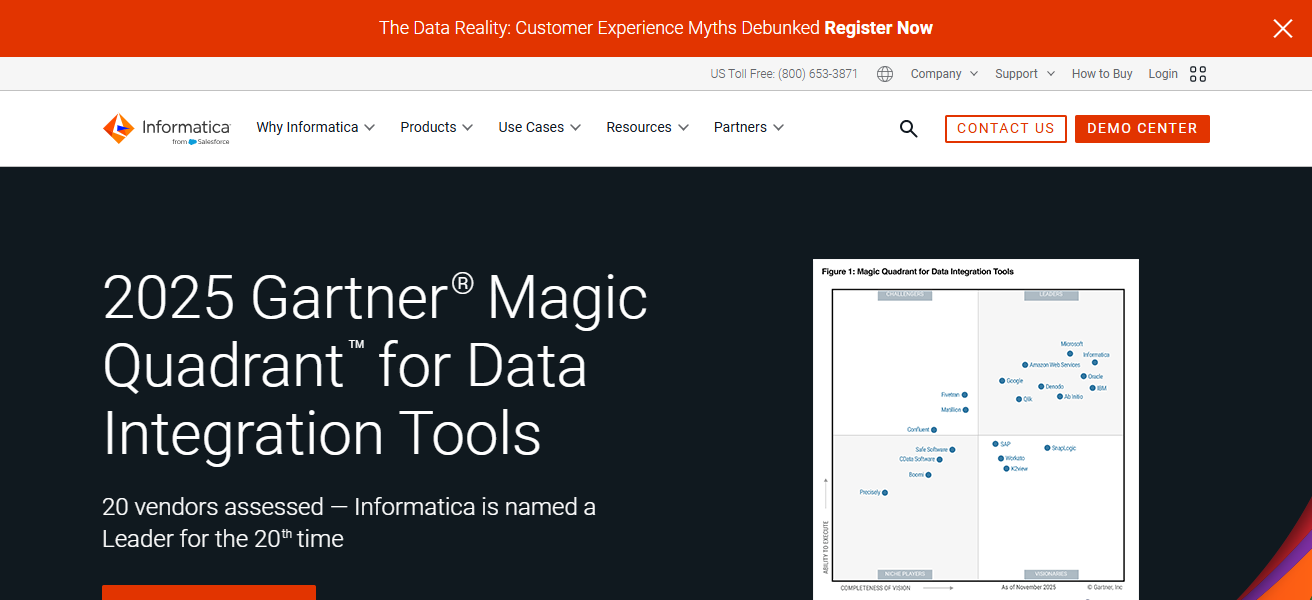Click the Login link
Screen dimensions: 1312x600
(1163, 74)
